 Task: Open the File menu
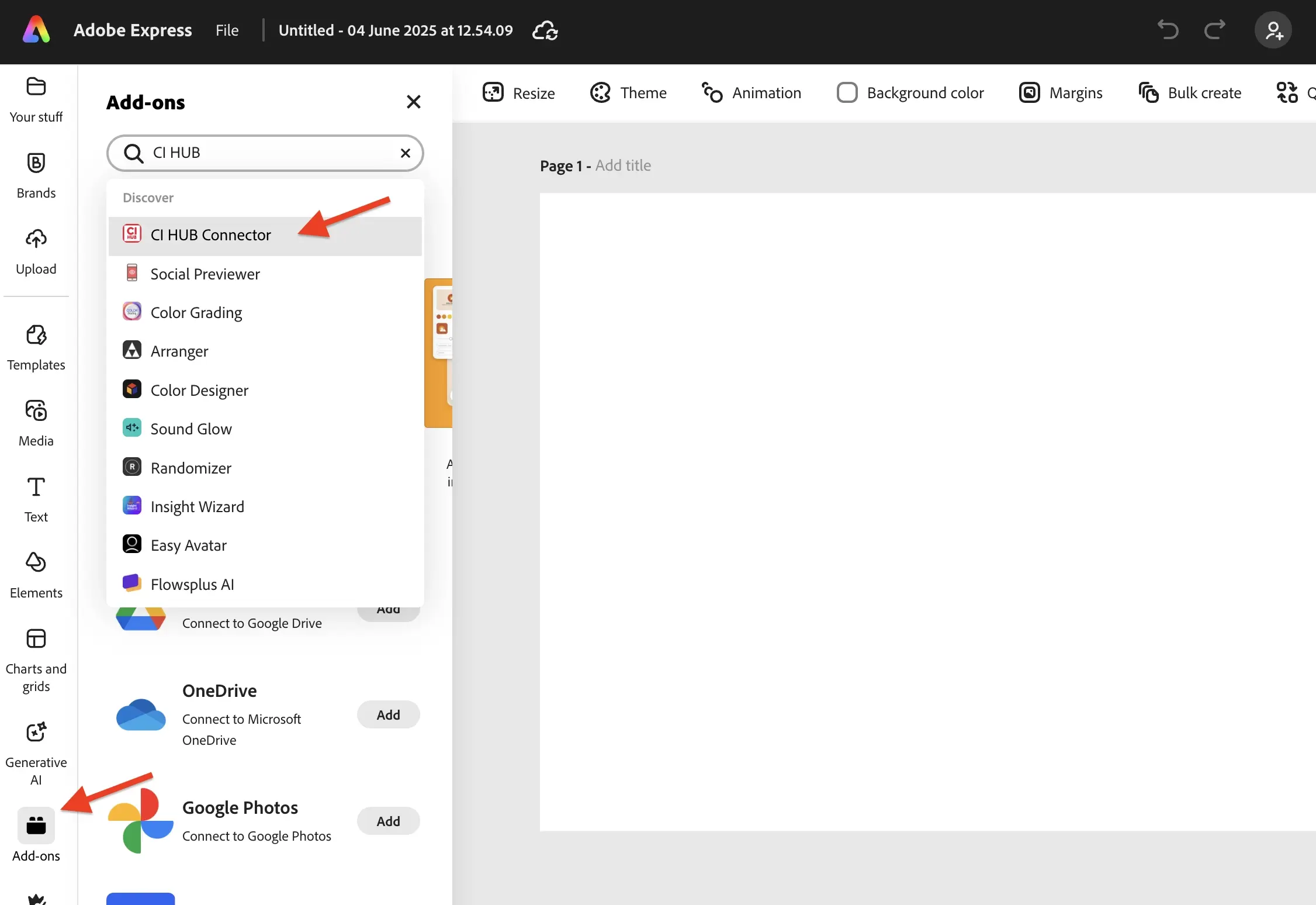pyautogui.click(x=227, y=30)
